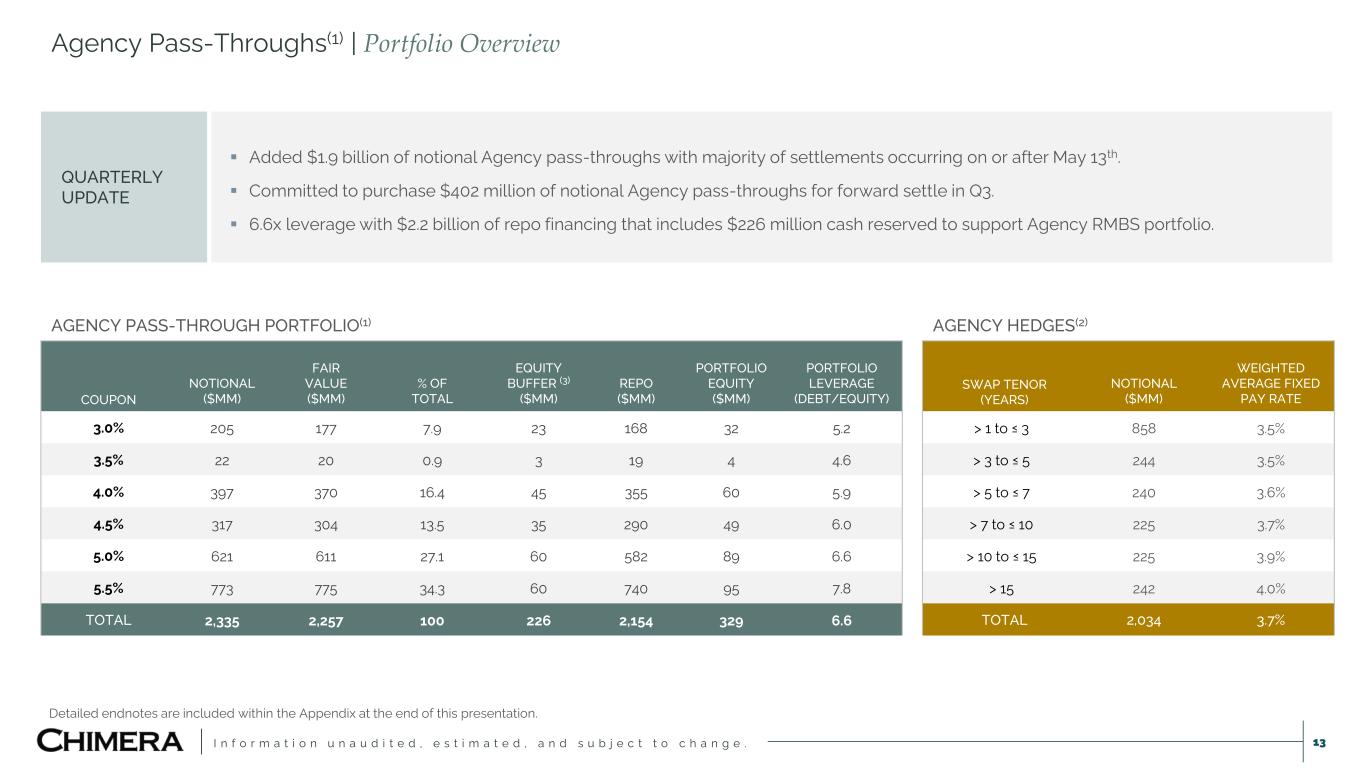Click the total notional value 2,335
This screenshot has height=768, width=1365.
(221, 620)
